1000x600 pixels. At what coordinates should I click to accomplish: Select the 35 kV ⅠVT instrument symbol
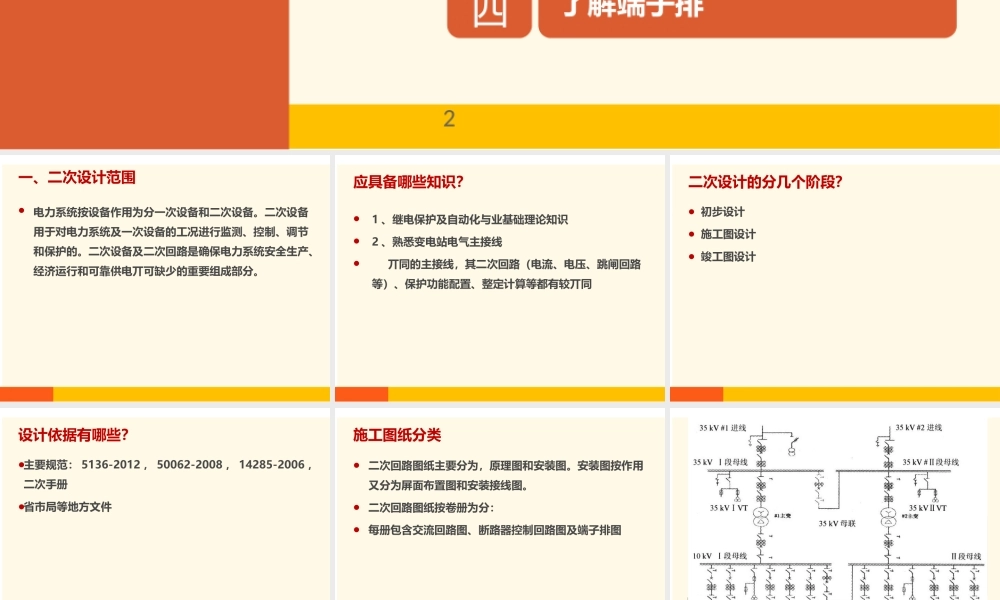(x=738, y=497)
